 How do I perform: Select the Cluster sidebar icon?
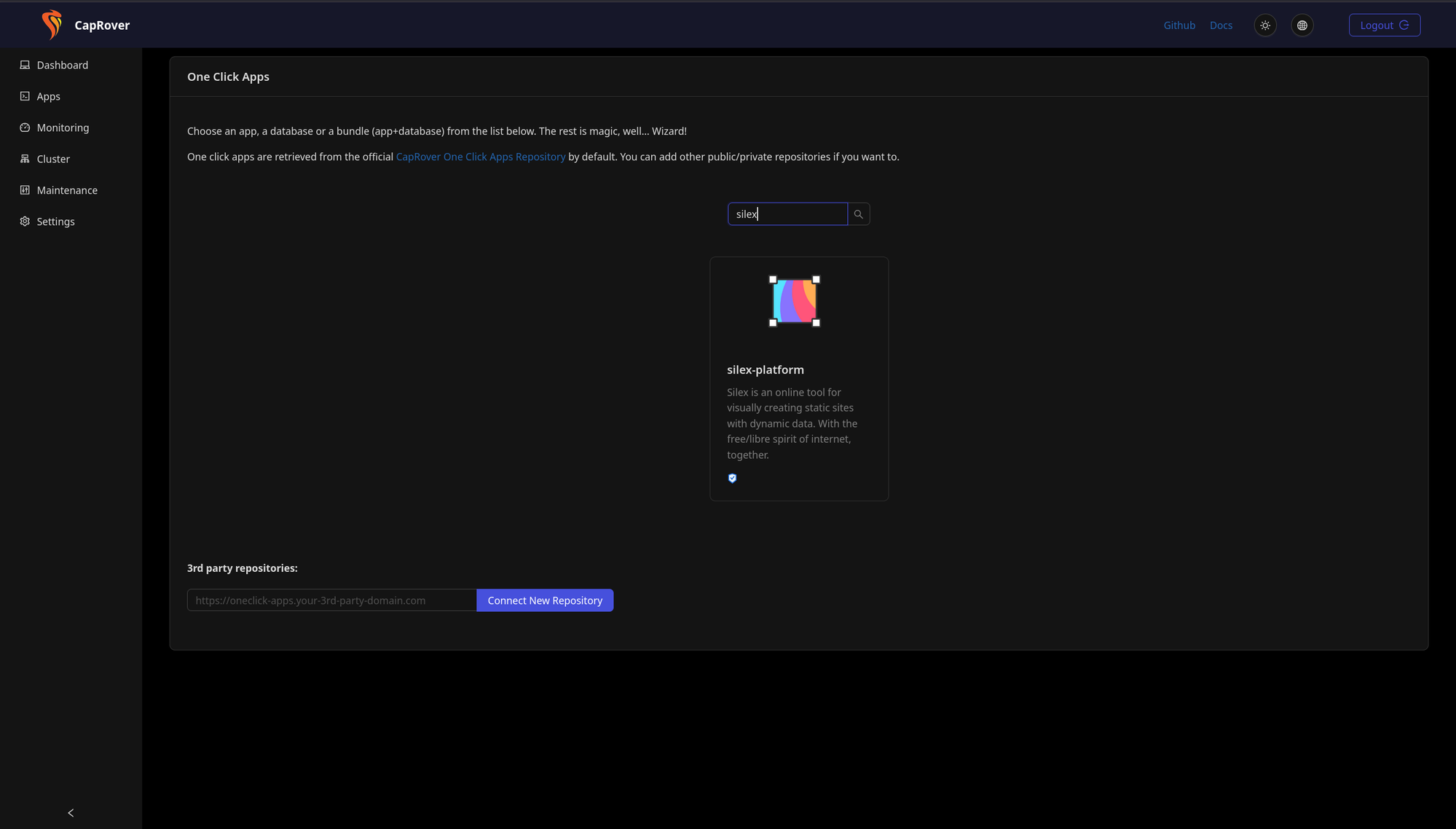[25, 158]
